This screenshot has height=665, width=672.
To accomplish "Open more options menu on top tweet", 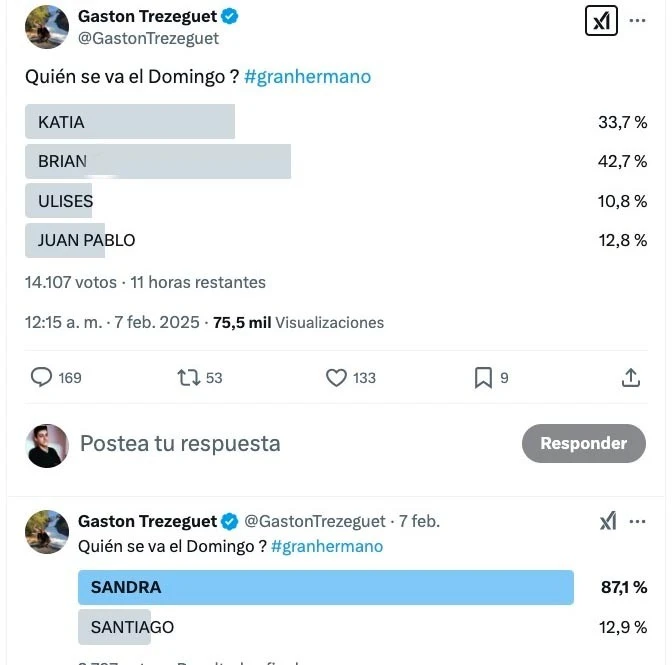I will [637, 21].
